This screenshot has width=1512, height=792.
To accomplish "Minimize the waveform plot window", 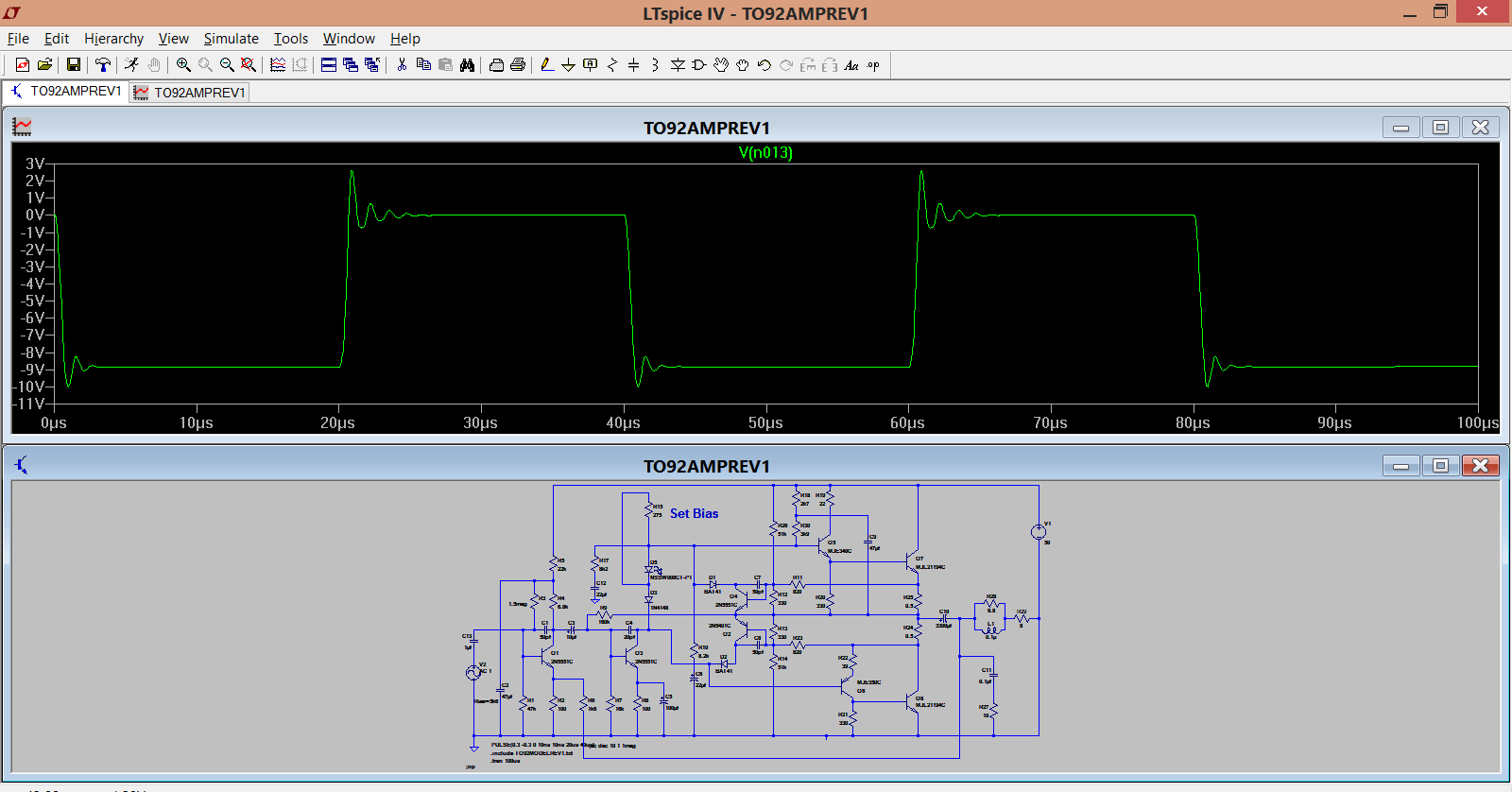I will coord(1400,127).
